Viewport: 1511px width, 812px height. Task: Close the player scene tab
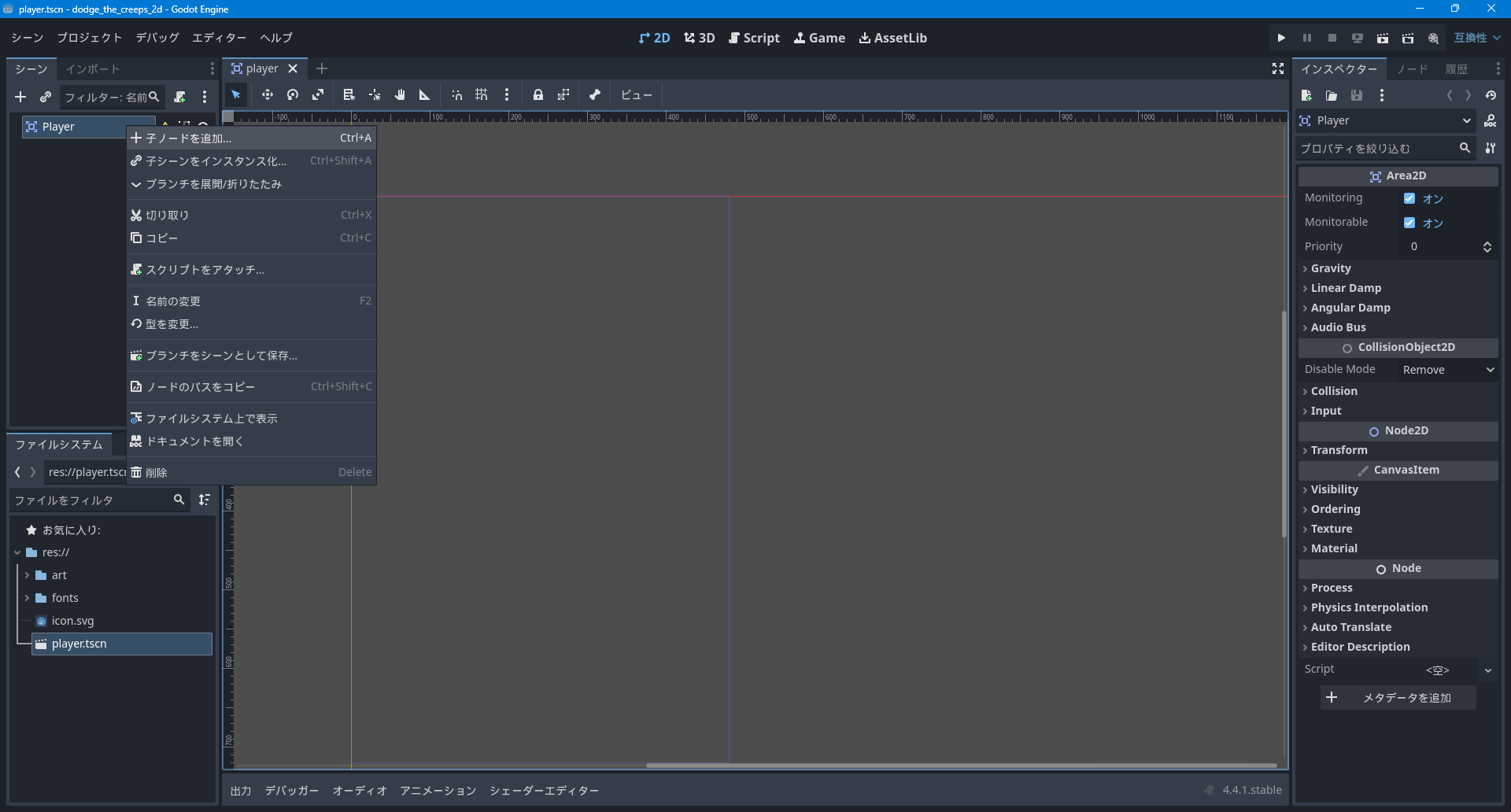click(293, 68)
